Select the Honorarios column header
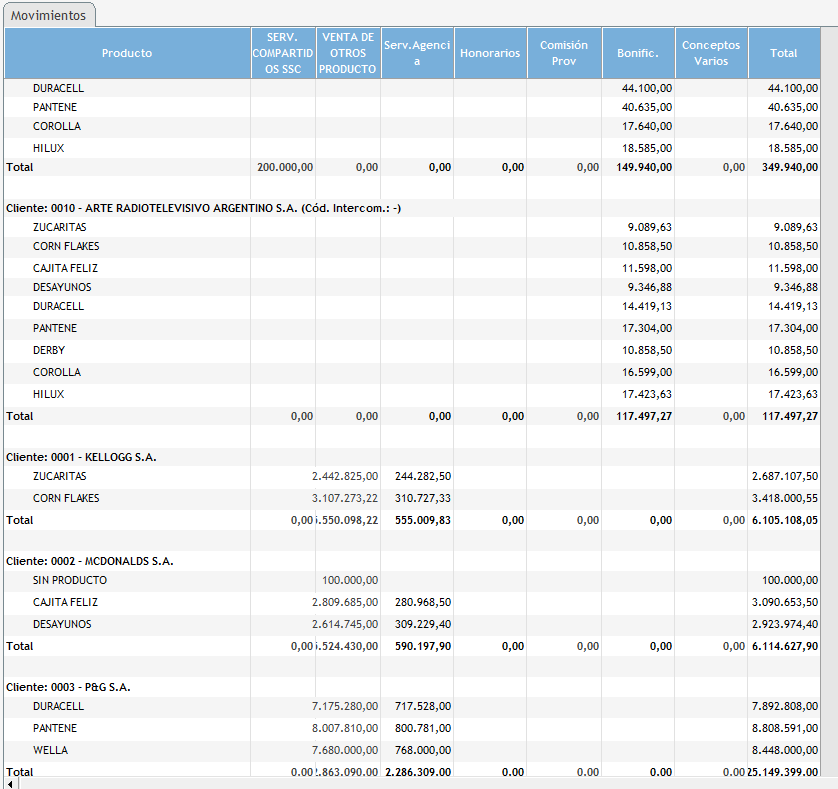Image resolution: width=838 pixels, height=789 pixels. (x=490, y=53)
